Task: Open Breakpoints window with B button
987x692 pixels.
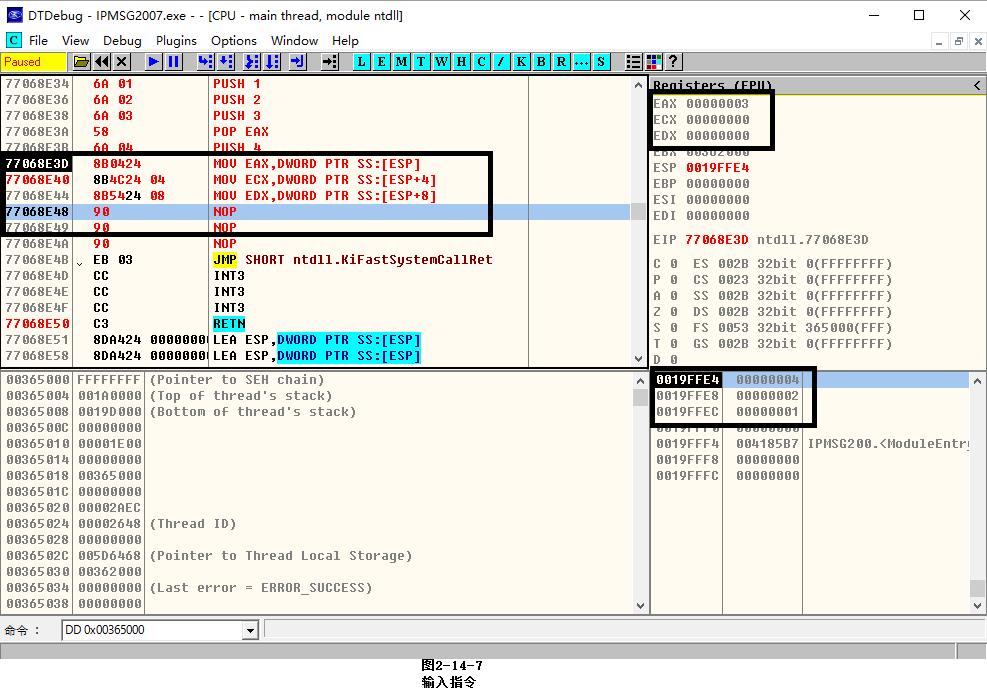Action: coord(541,62)
